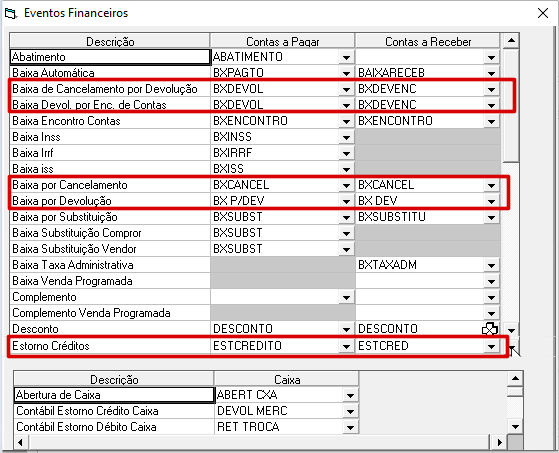Open BXSUBST dropdown in Baixa Substituição Vendor row
This screenshot has width=559, height=453.
pyautogui.click(x=346, y=249)
